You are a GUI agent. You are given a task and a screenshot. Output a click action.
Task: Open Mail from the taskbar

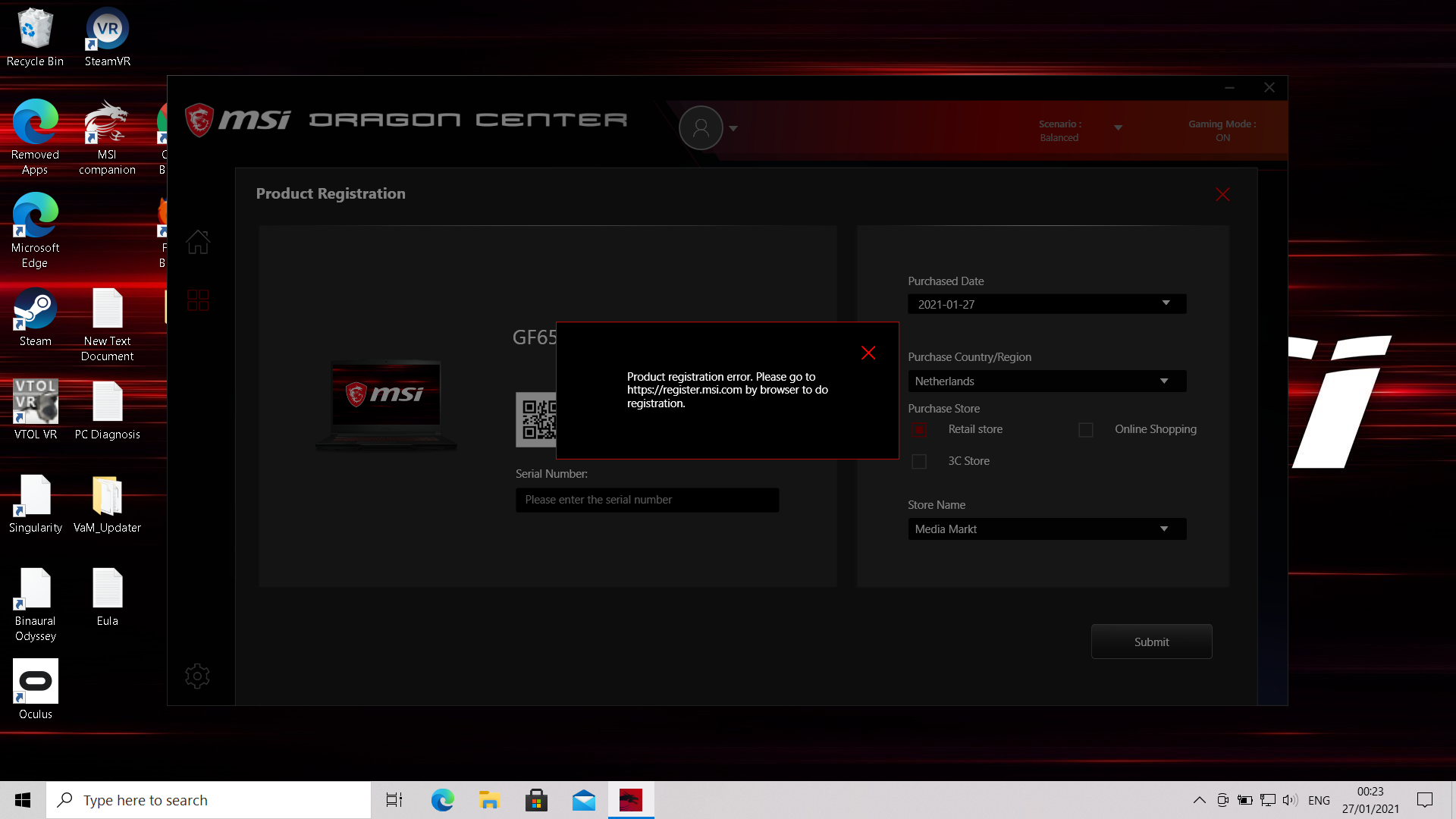click(x=583, y=800)
